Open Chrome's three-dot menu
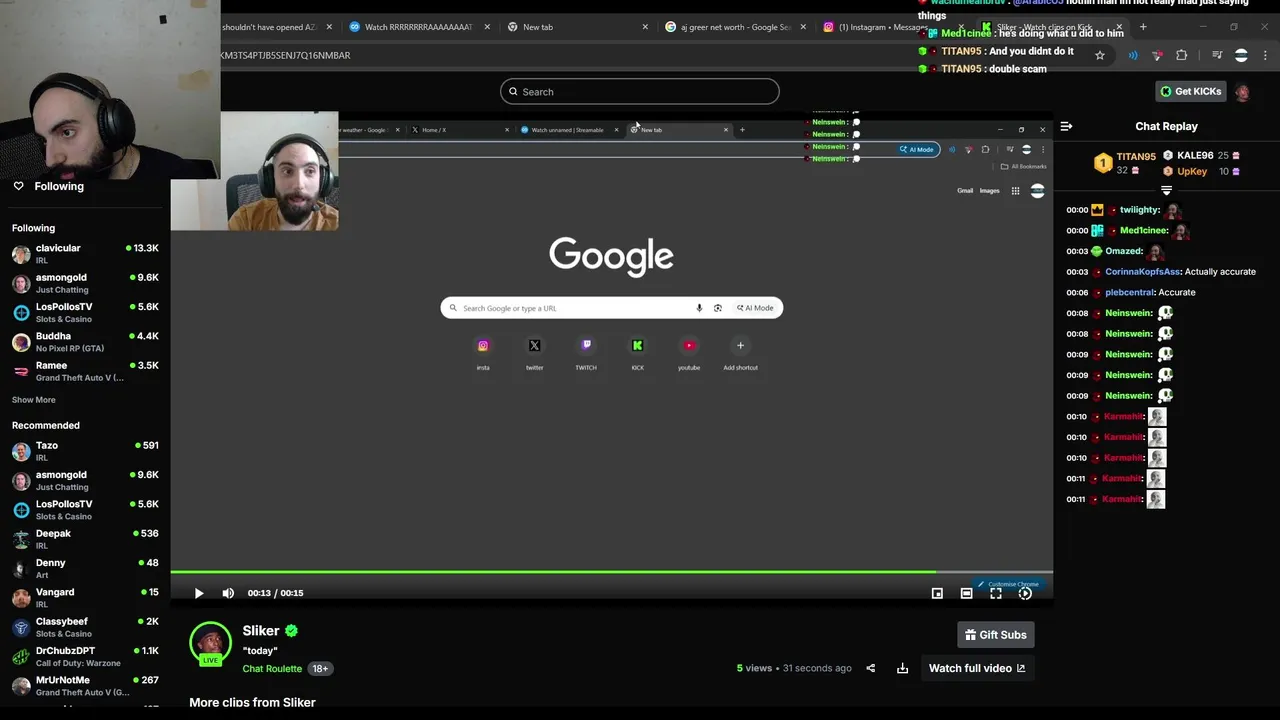The height and width of the screenshot is (720, 1280). click(x=1265, y=55)
